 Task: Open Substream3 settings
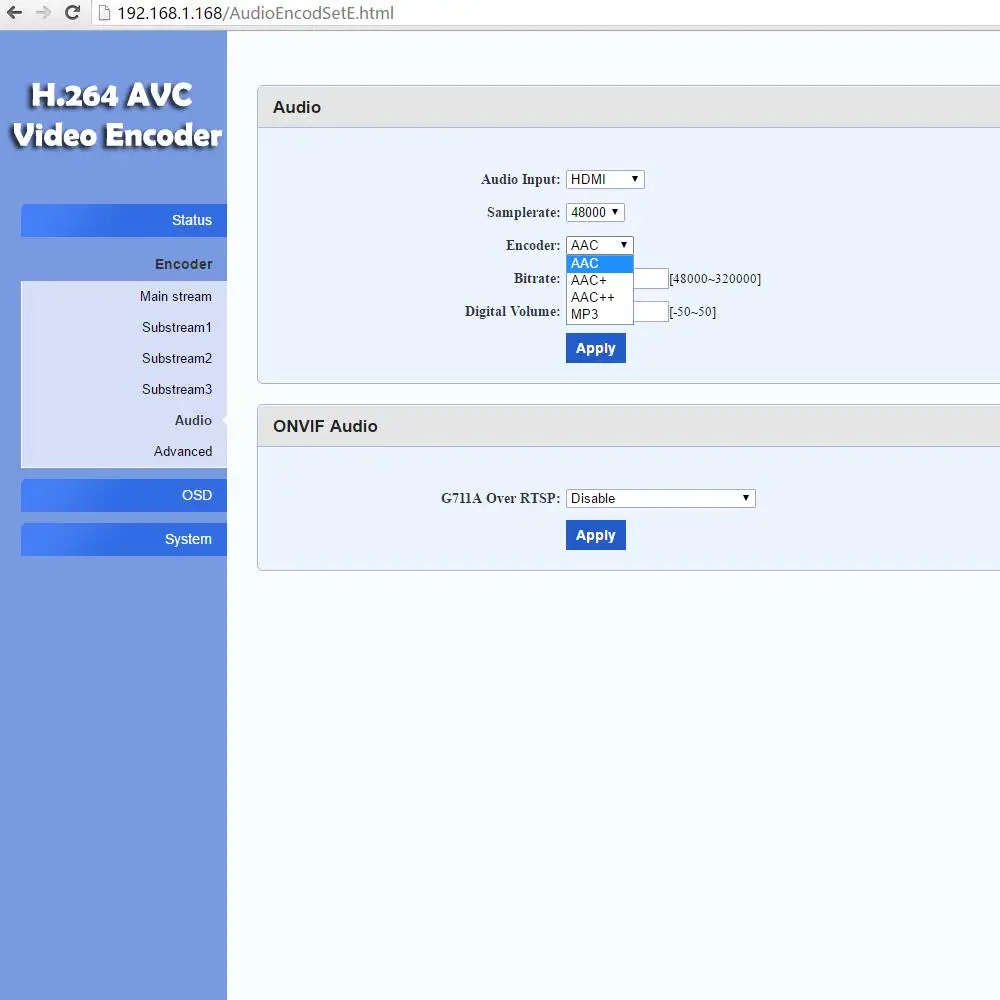[x=177, y=389]
